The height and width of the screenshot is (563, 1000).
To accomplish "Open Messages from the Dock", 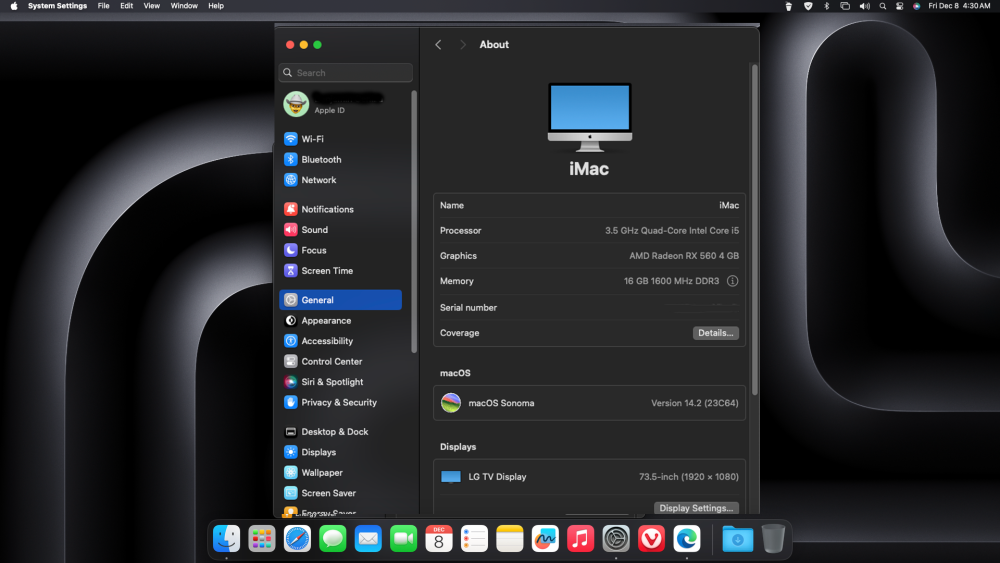I will [x=333, y=539].
